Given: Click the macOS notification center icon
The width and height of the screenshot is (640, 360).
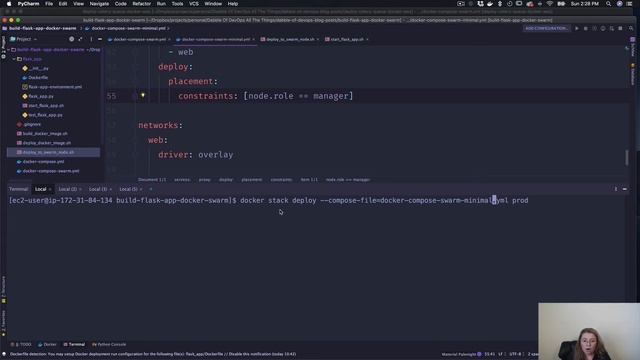Looking at the screenshot, I should coord(629,4).
